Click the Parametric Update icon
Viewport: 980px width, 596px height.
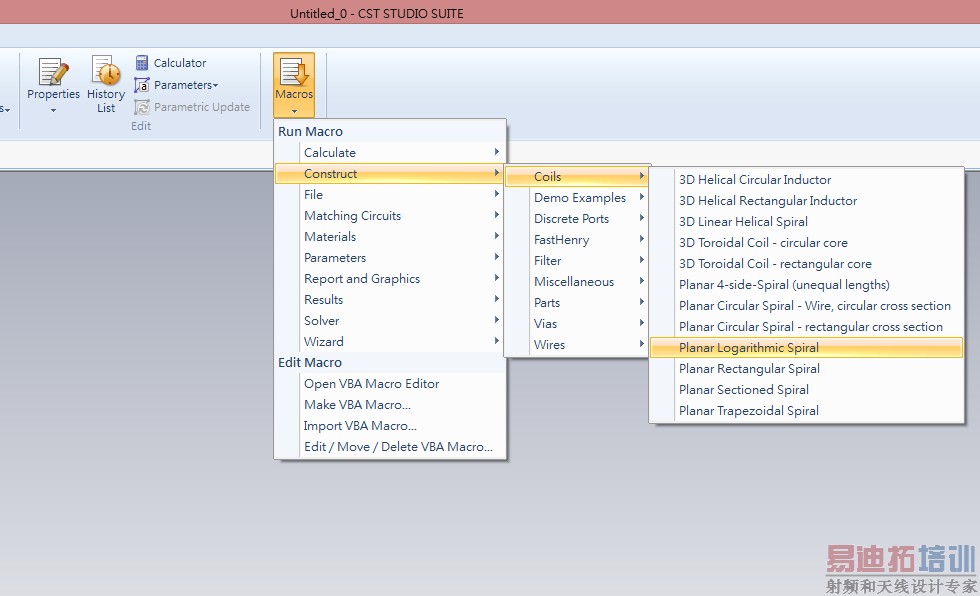tap(142, 107)
